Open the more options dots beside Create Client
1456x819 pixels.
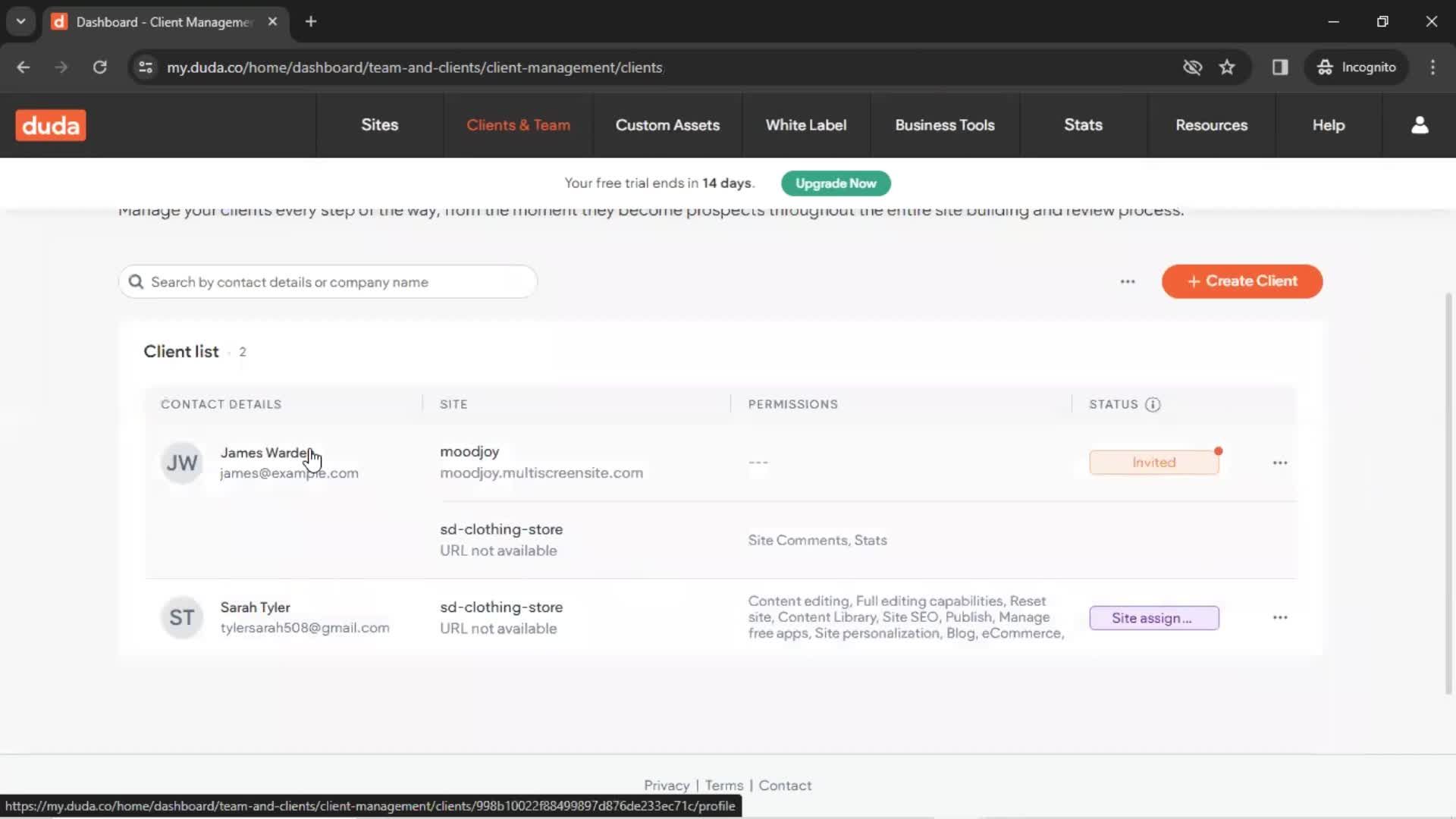pyautogui.click(x=1128, y=281)
